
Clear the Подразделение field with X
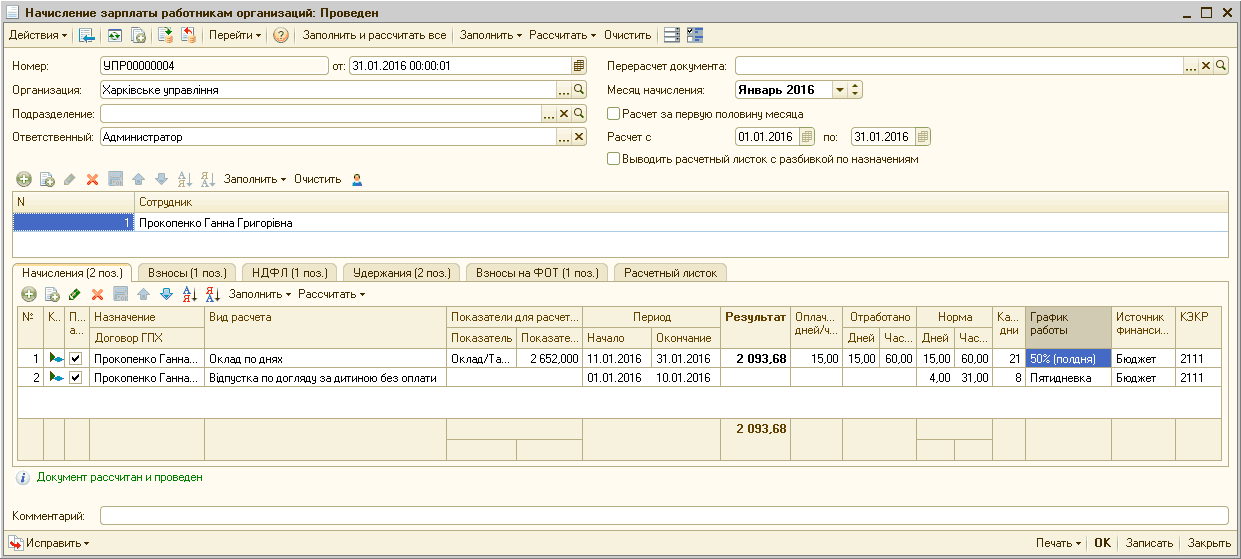(563, 114)
